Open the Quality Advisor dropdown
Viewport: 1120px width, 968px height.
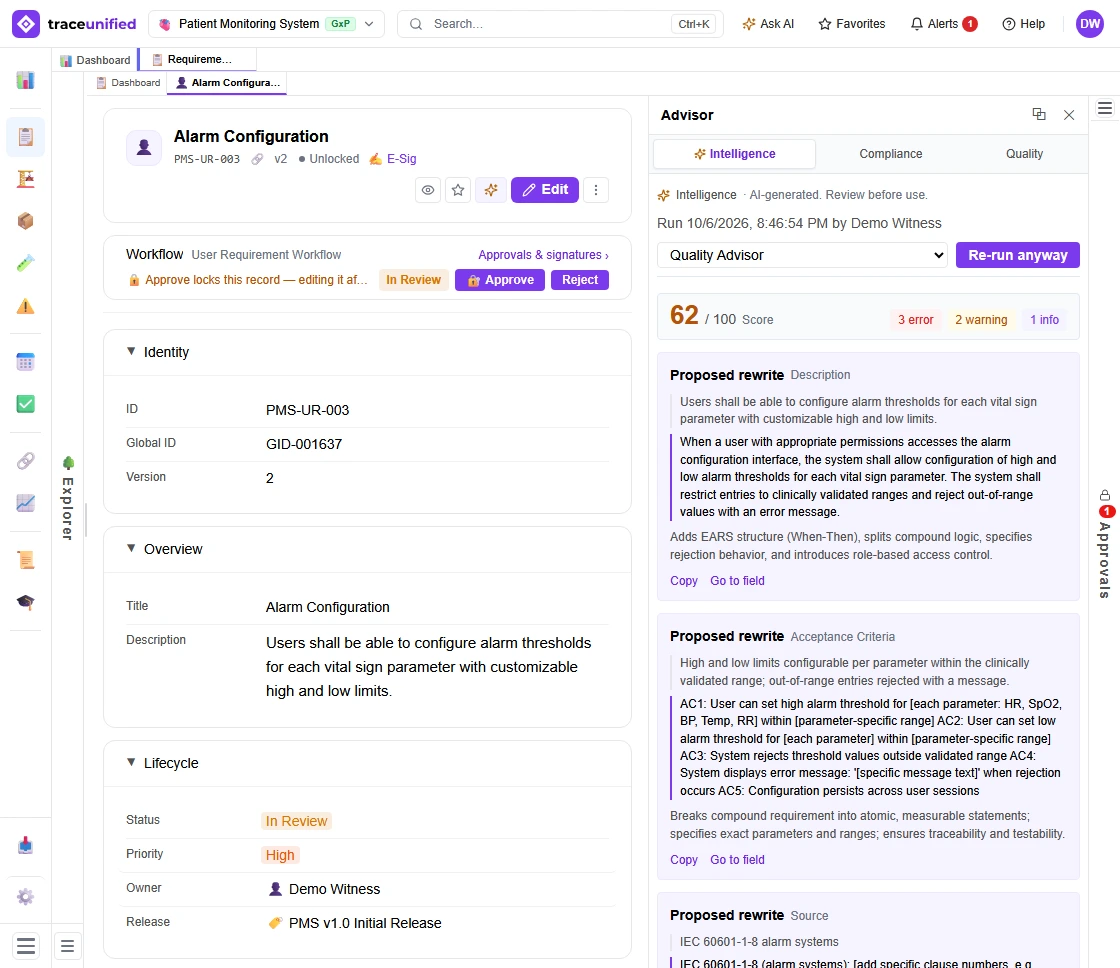[802, 255]
